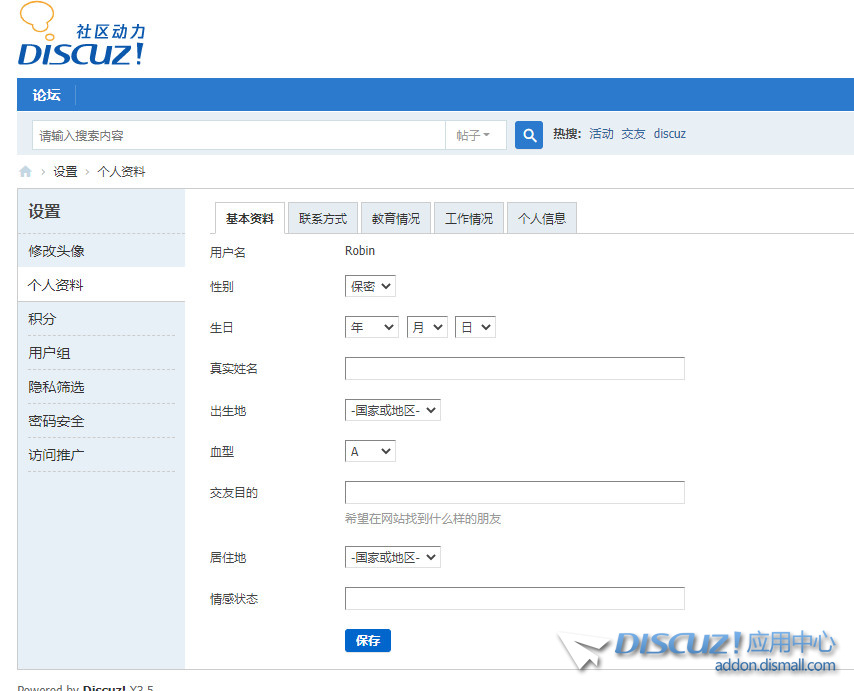Open the 密码安全 settings page

coord(55,420)
